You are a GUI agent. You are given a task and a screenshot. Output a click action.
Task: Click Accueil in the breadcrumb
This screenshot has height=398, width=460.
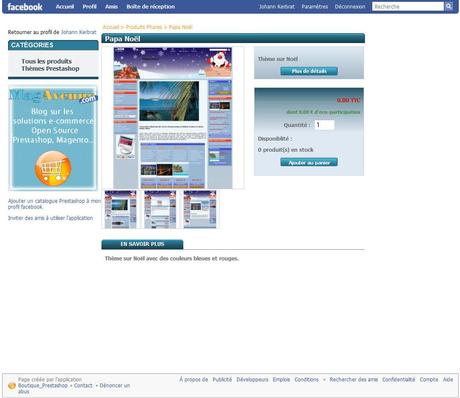pos(111,27)
